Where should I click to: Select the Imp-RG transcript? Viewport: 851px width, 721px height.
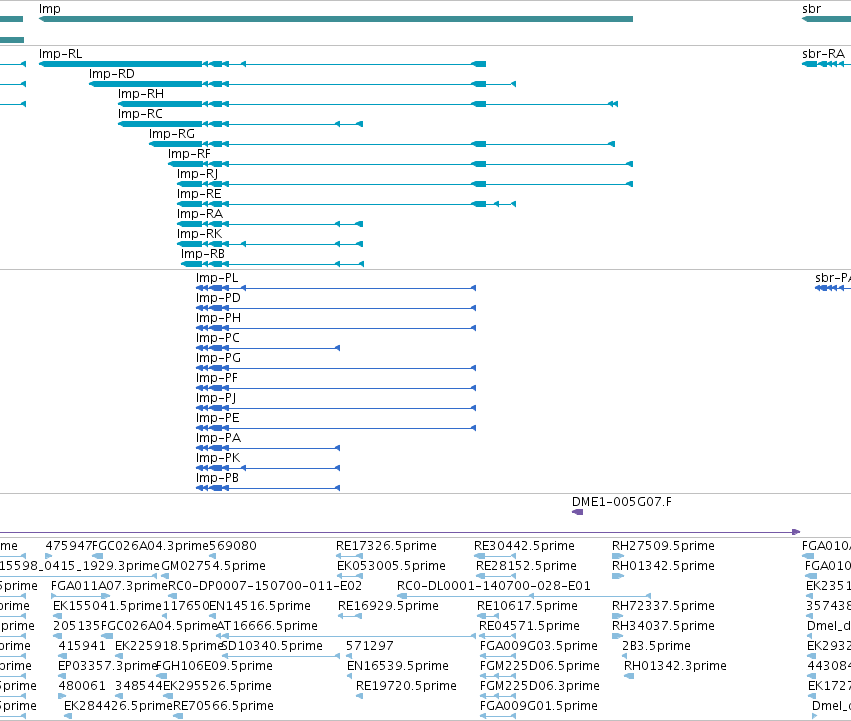click(172, 134)
